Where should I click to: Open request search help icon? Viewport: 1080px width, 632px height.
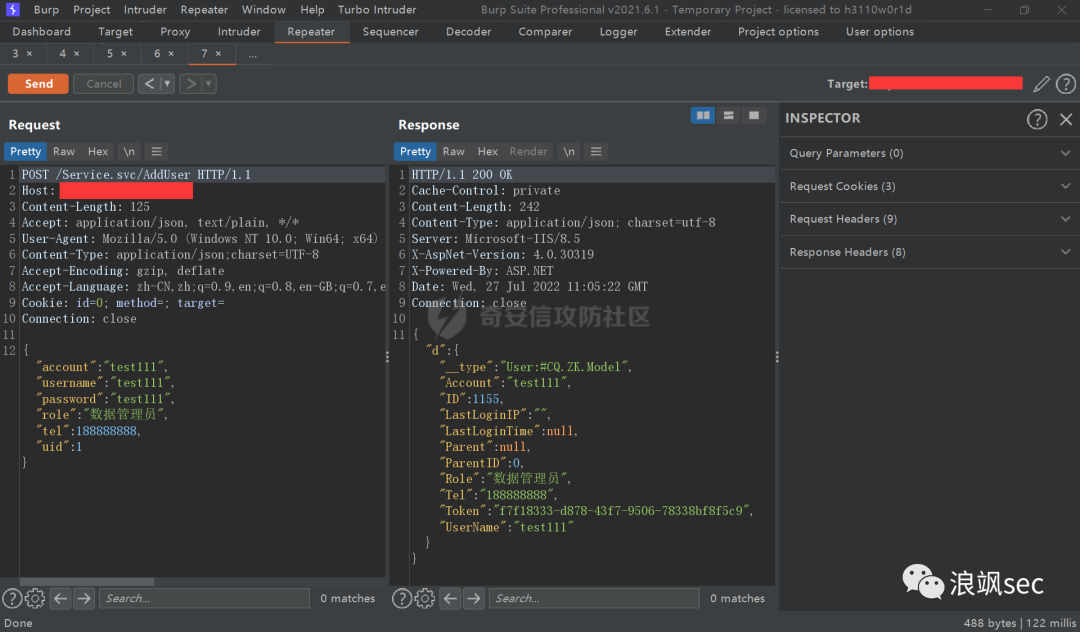click(12, 598)
